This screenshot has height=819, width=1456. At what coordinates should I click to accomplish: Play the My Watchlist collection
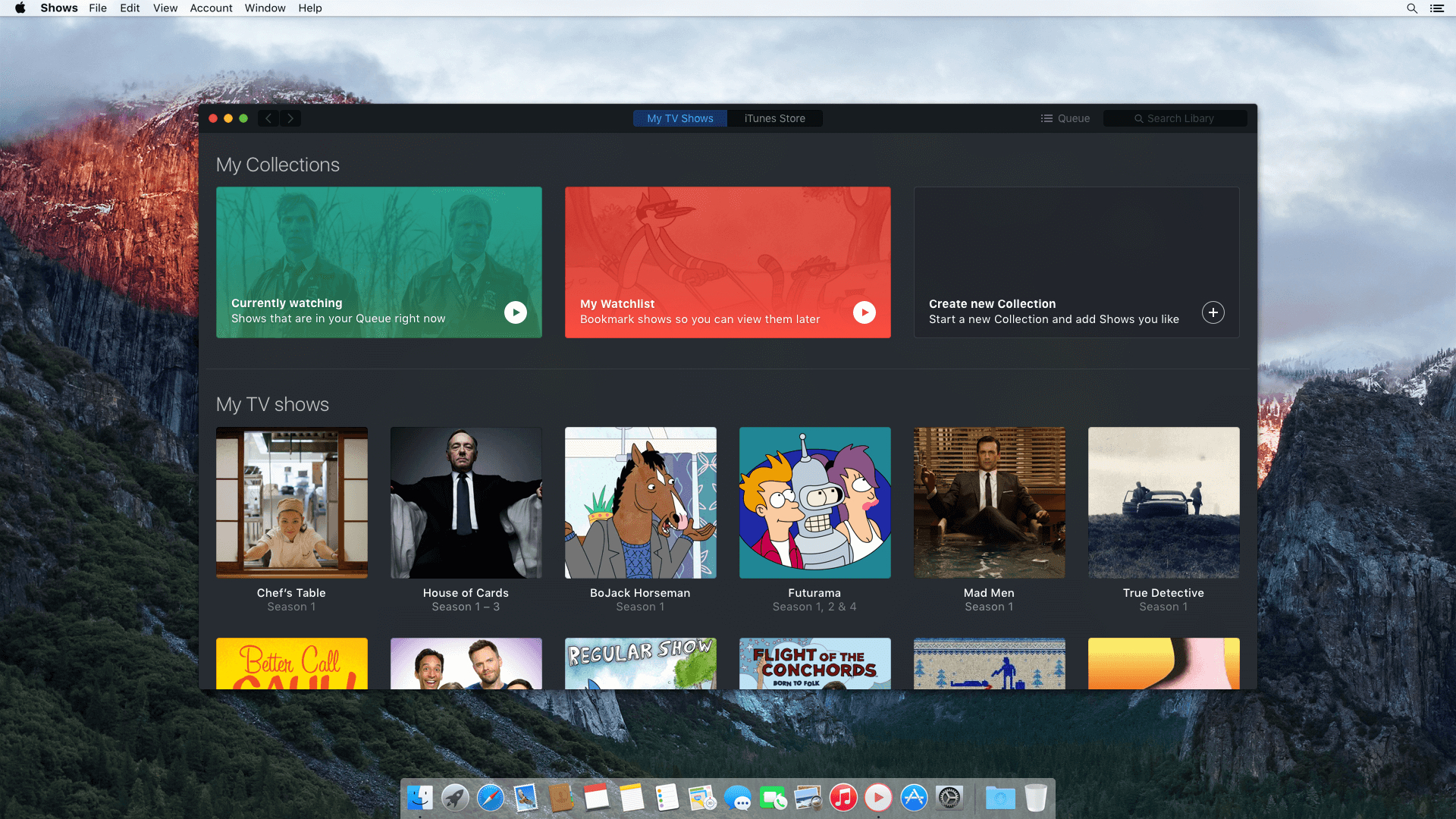coord(864,312)
